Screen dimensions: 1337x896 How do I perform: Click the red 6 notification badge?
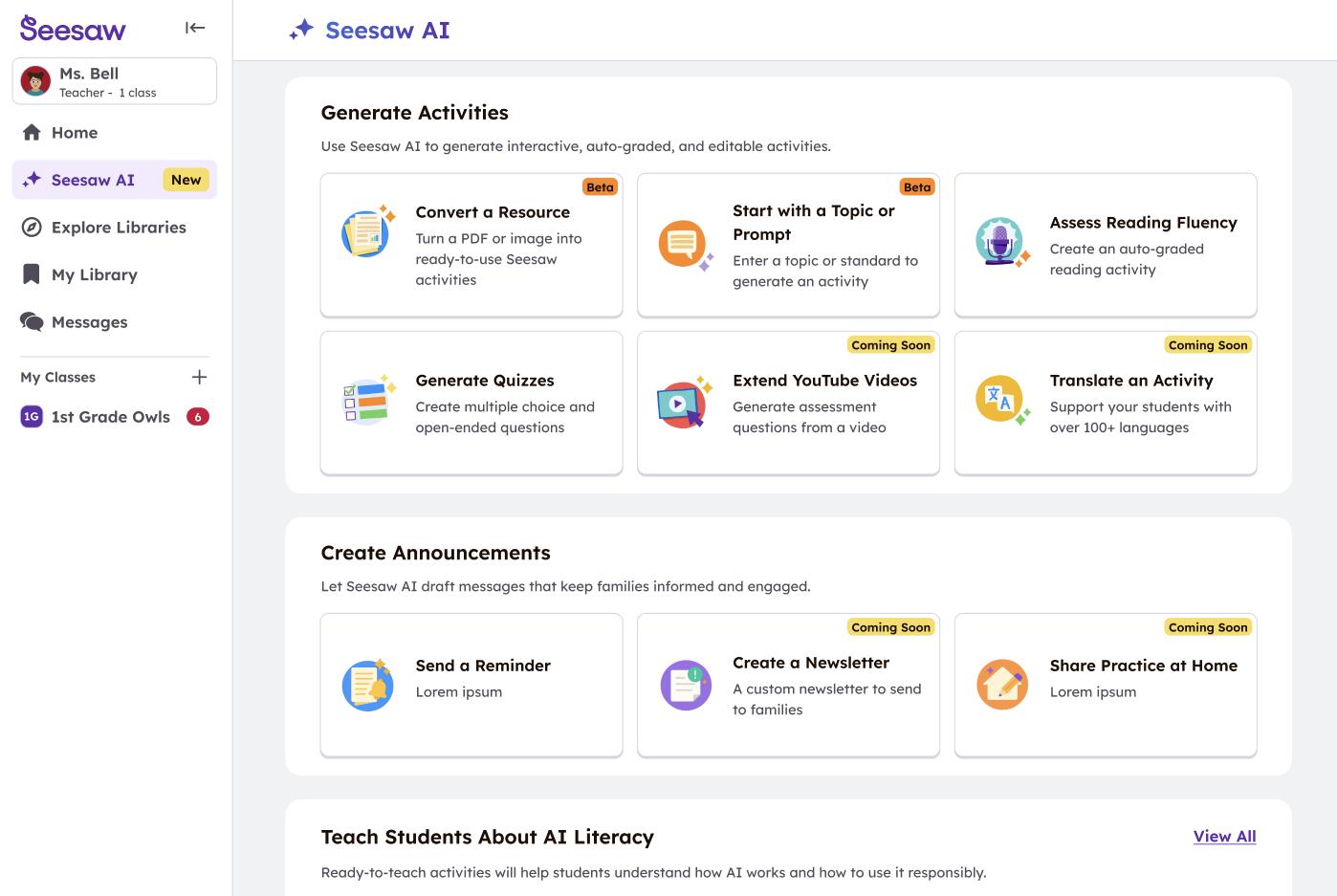[198, 417]
